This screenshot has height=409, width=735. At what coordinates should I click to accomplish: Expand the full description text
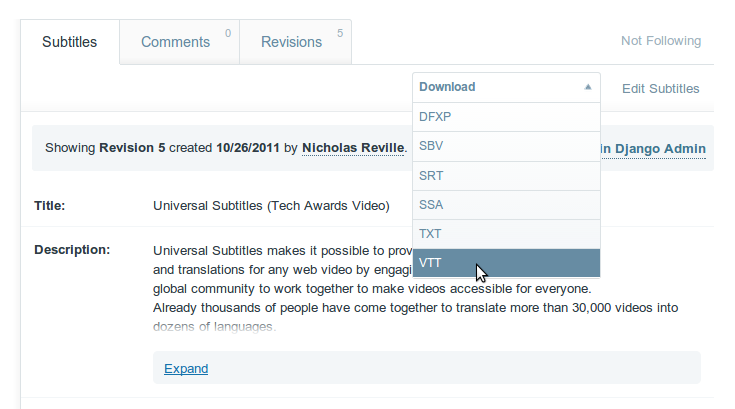click(186, 368)
